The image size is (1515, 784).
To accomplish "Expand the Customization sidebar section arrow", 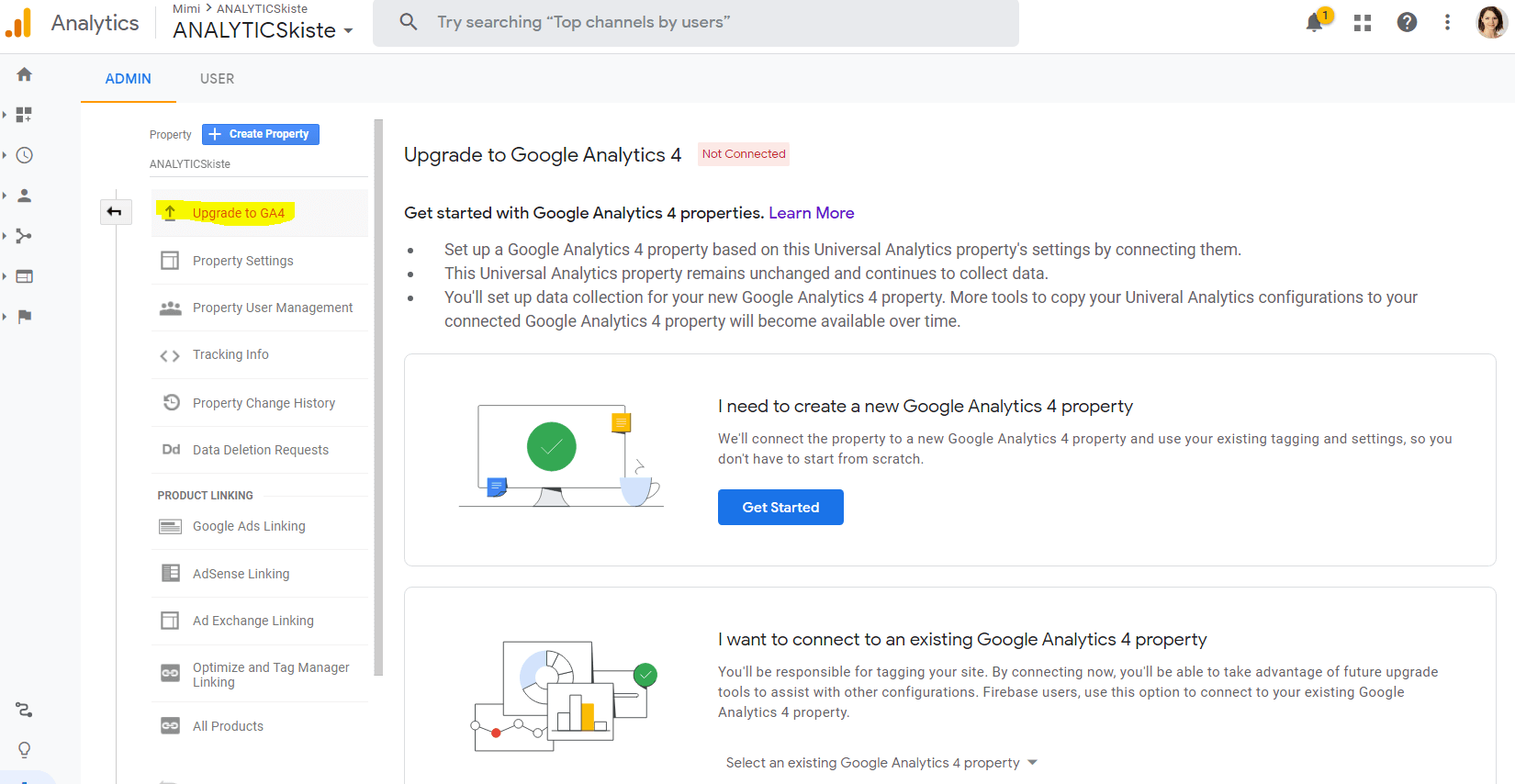I will 6,115.
